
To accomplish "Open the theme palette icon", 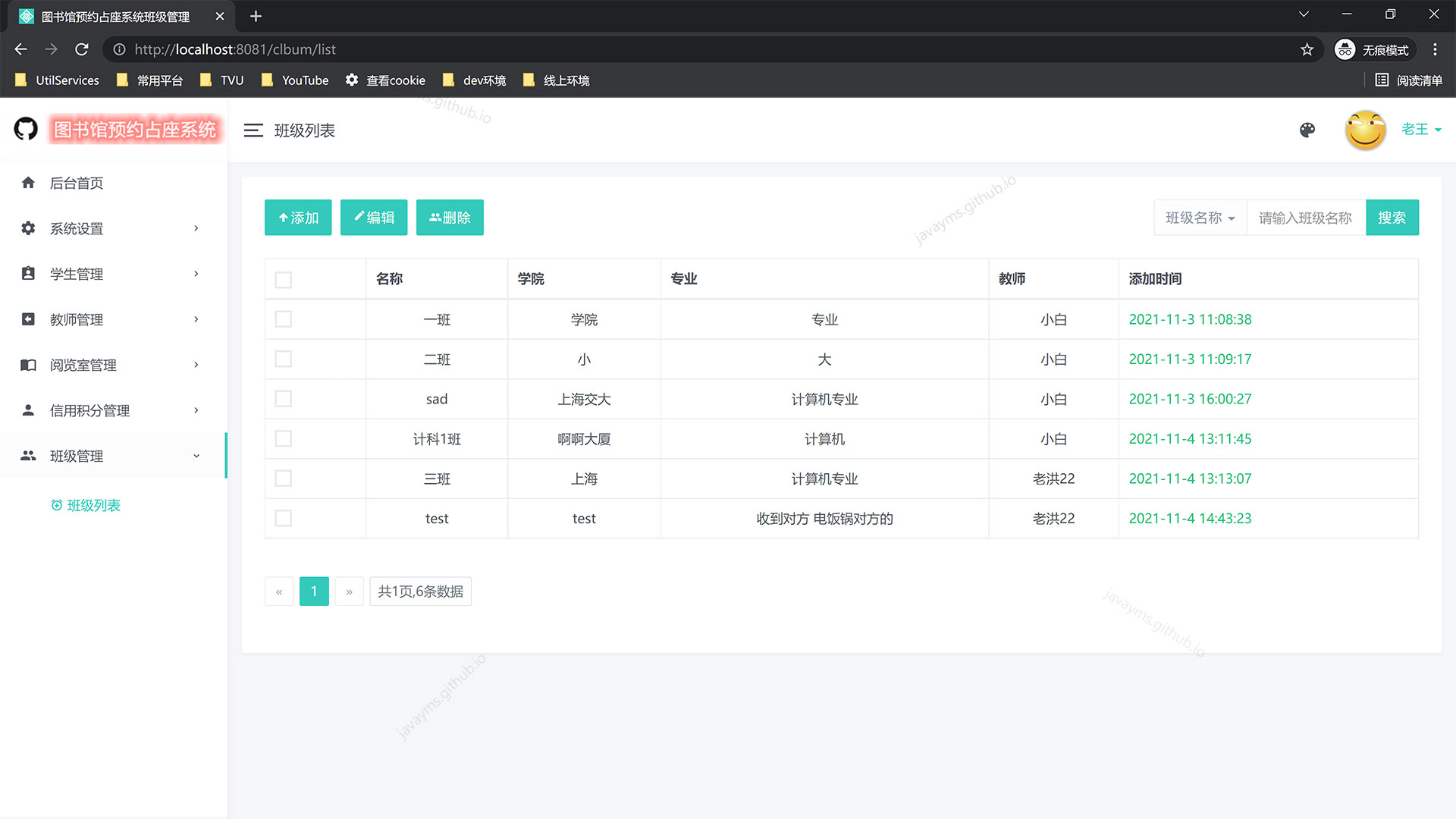I will 1307,130.
